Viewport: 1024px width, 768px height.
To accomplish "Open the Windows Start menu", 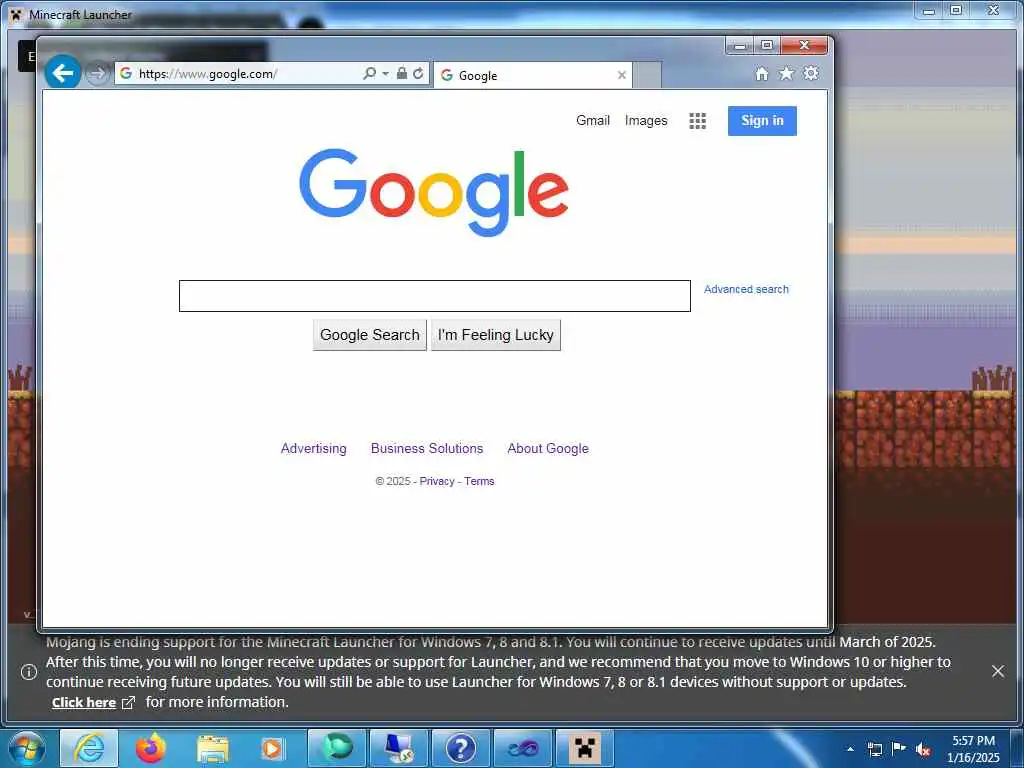I will 27,749.
